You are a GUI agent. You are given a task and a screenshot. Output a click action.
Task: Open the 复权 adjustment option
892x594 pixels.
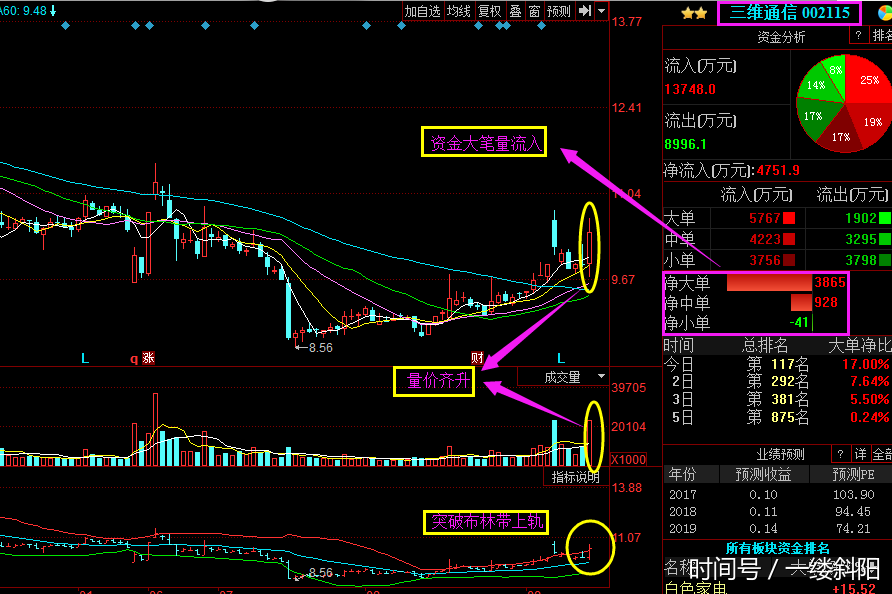click(489, 11)
